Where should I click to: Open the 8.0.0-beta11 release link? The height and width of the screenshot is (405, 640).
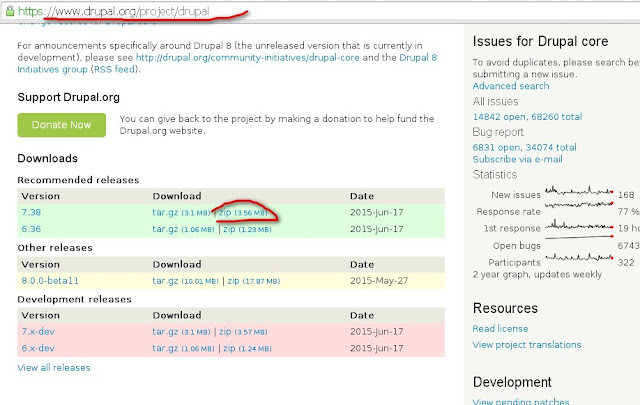click(x=50, y=281)
